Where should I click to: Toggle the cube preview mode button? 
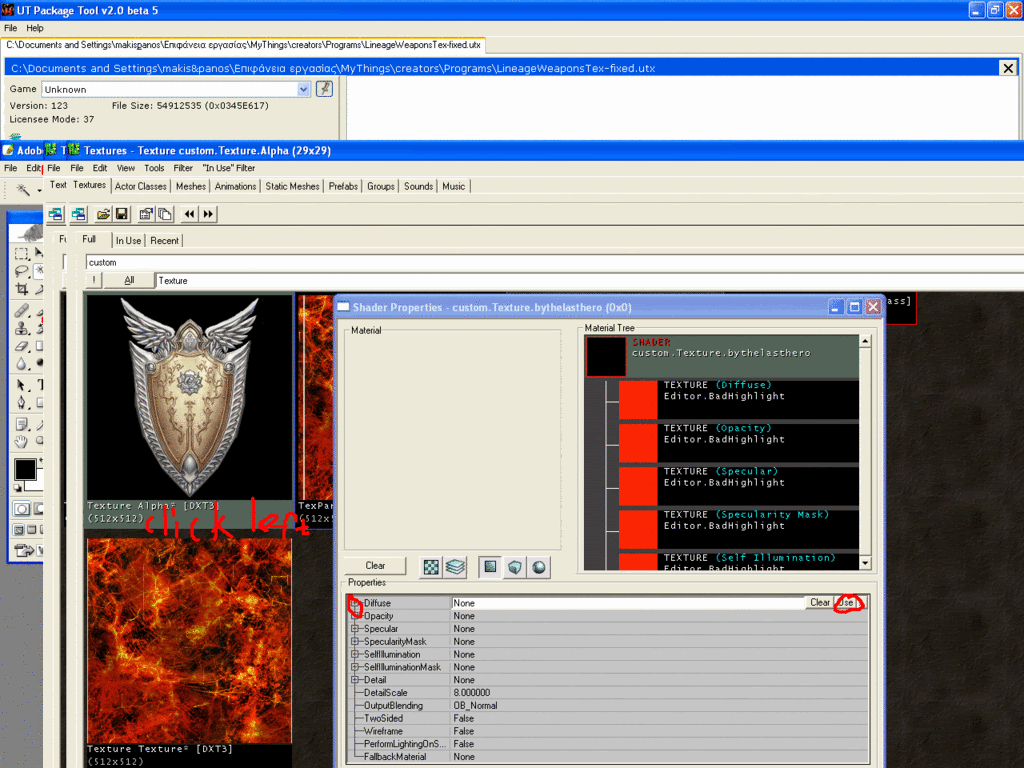click(515, 567)
